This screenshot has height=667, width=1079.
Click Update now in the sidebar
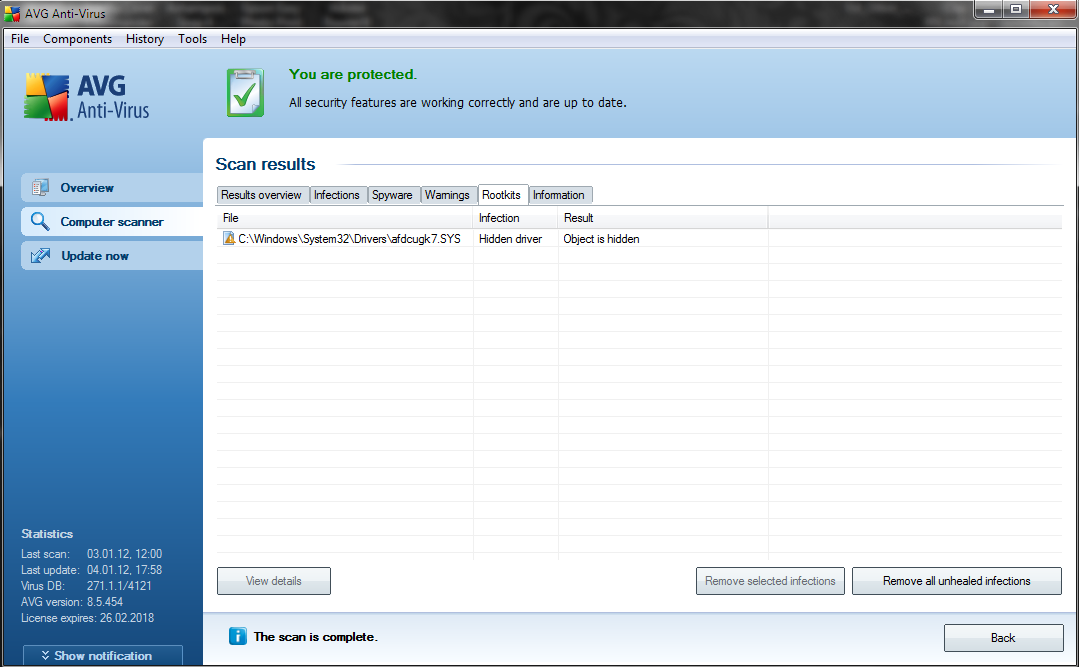112,255
